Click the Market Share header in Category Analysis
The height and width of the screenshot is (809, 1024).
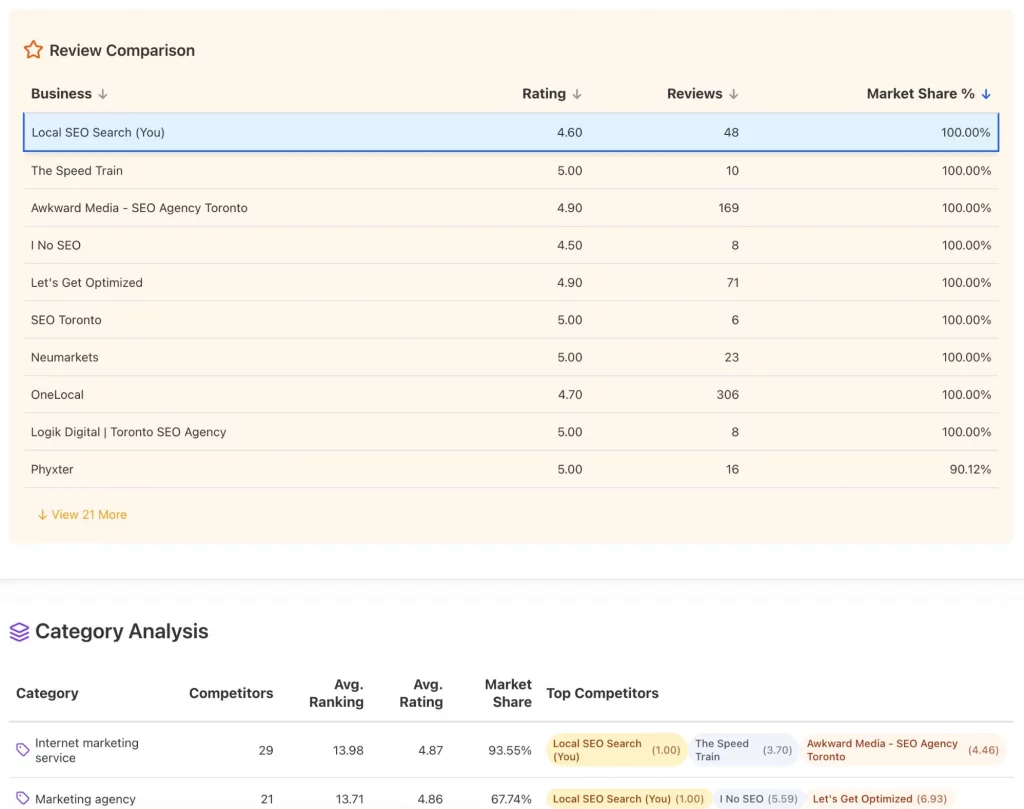[x=508, y=693]
